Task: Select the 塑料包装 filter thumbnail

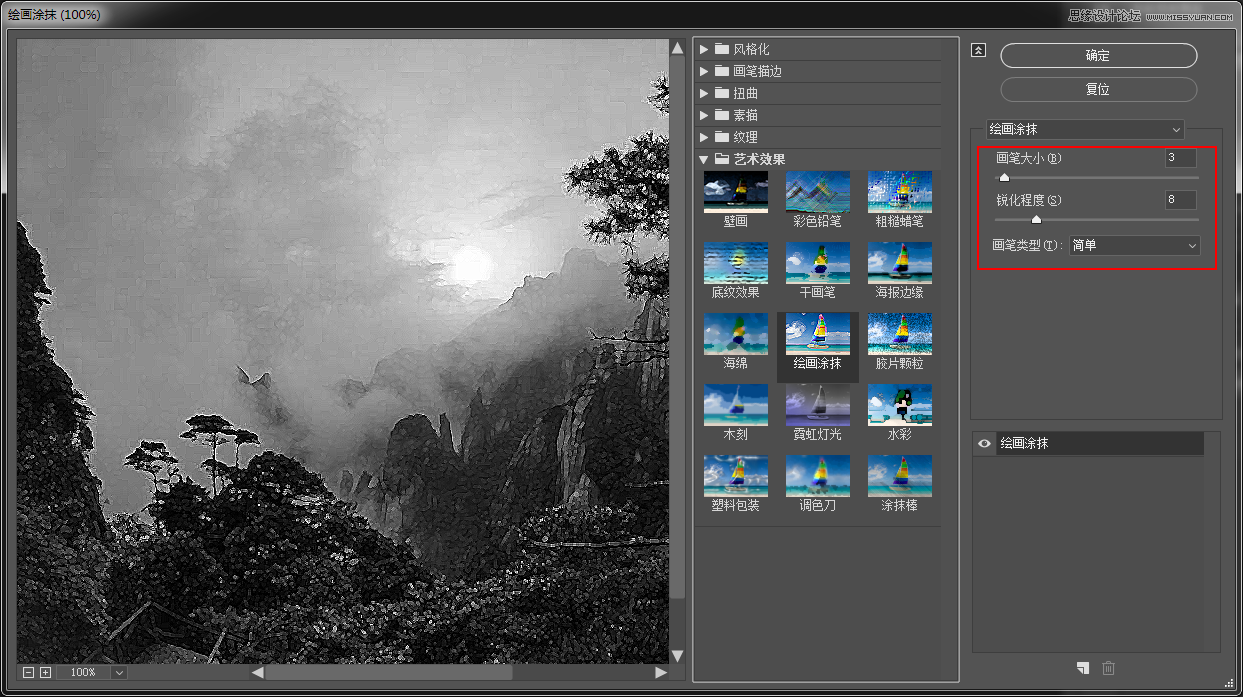Action: (736, 476)
